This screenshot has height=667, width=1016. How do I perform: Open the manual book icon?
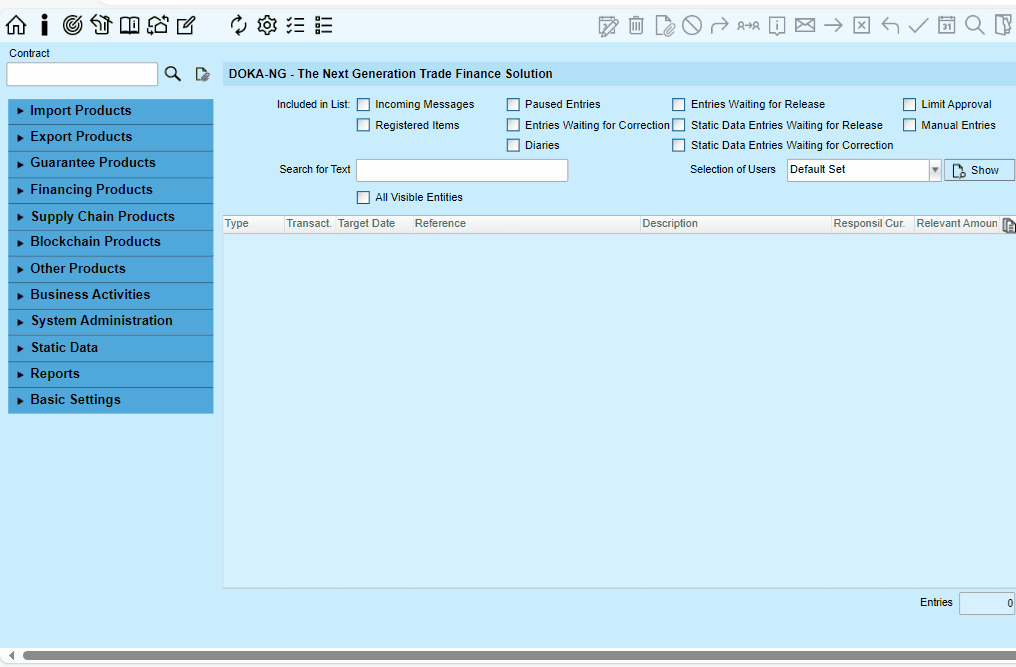pyautogui.click(x=129, y=25)
